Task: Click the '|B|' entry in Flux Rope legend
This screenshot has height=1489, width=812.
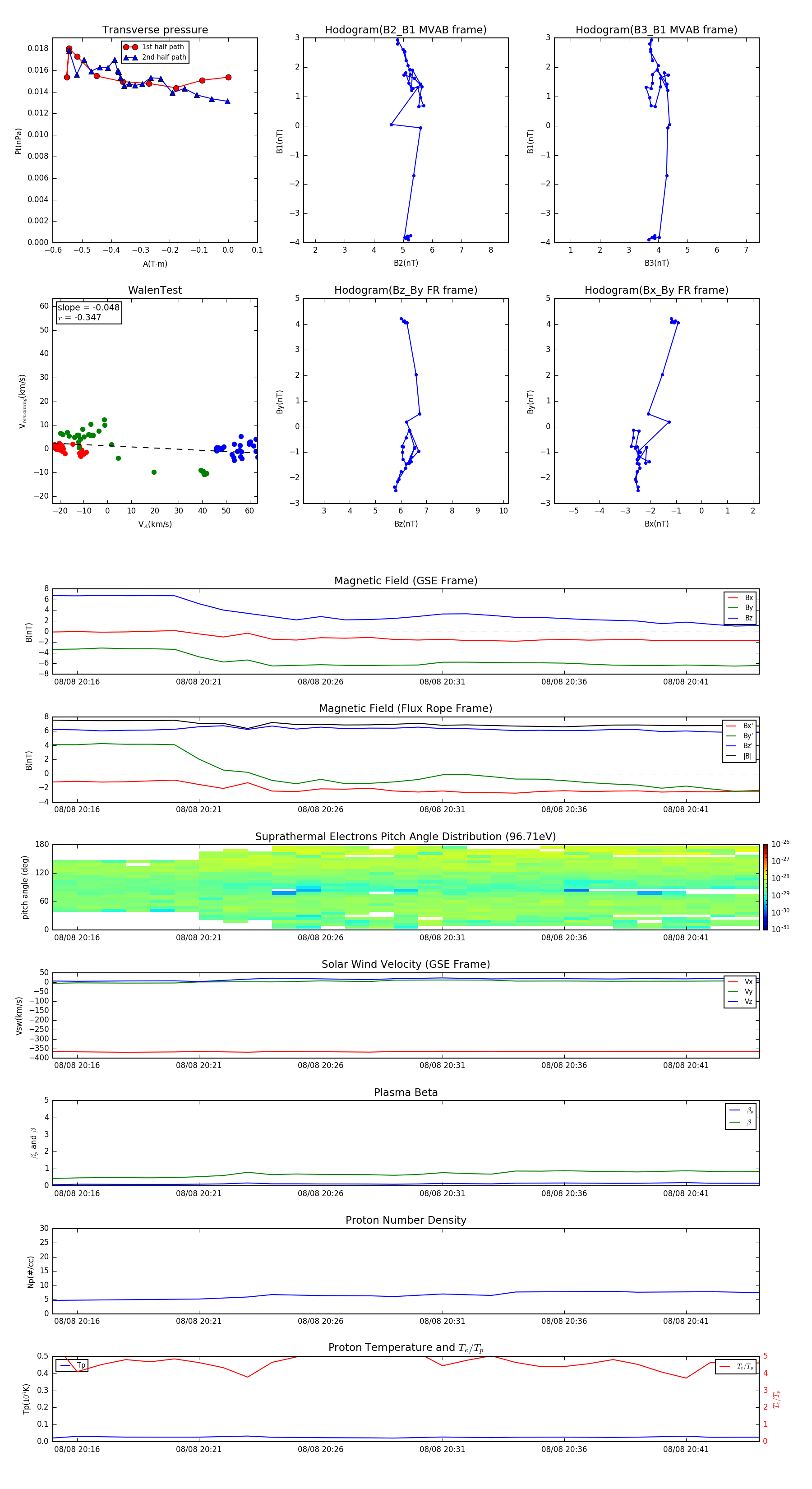Action: [x=740, y=757]
